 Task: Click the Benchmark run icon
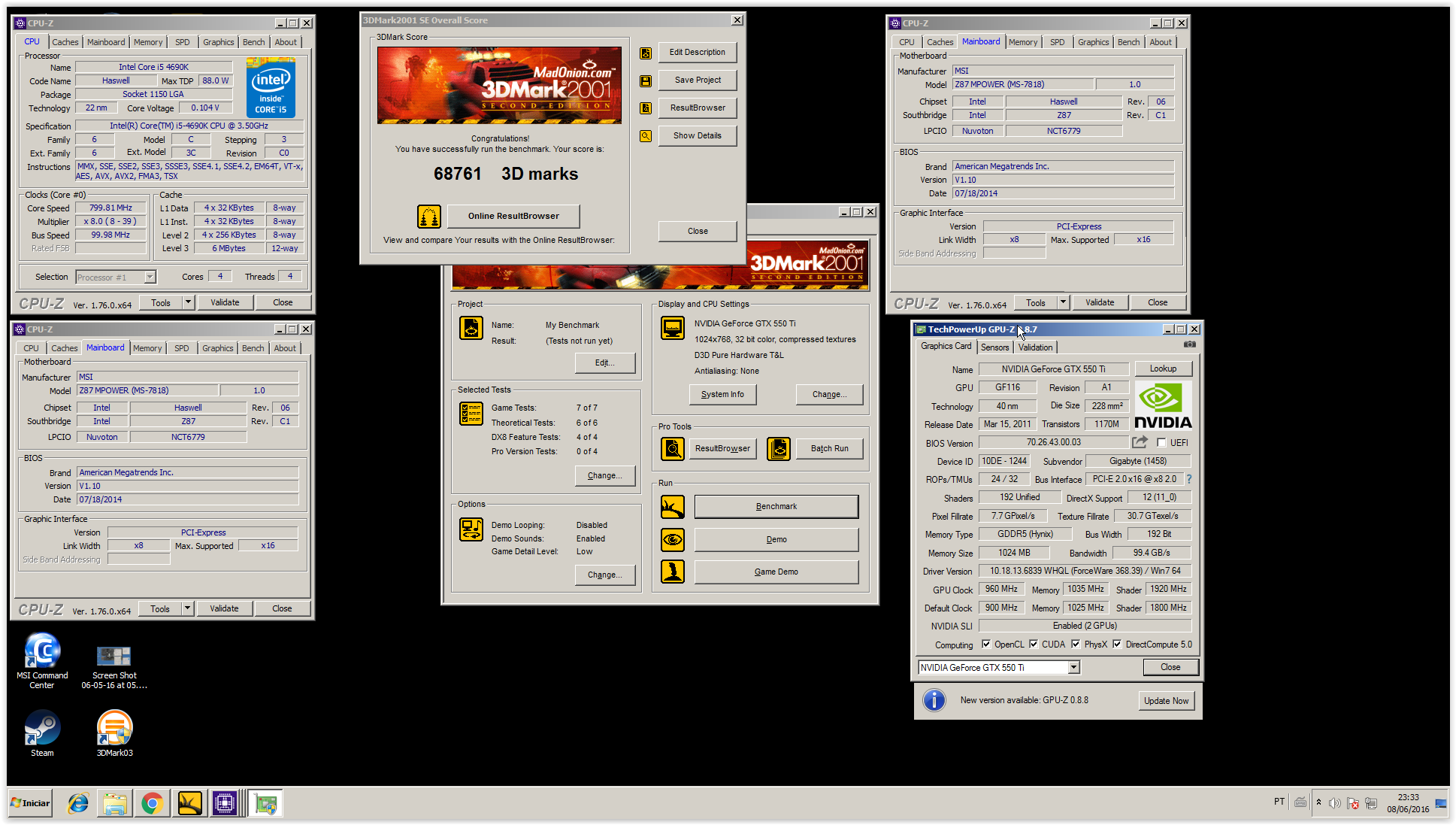click(673, 507)
